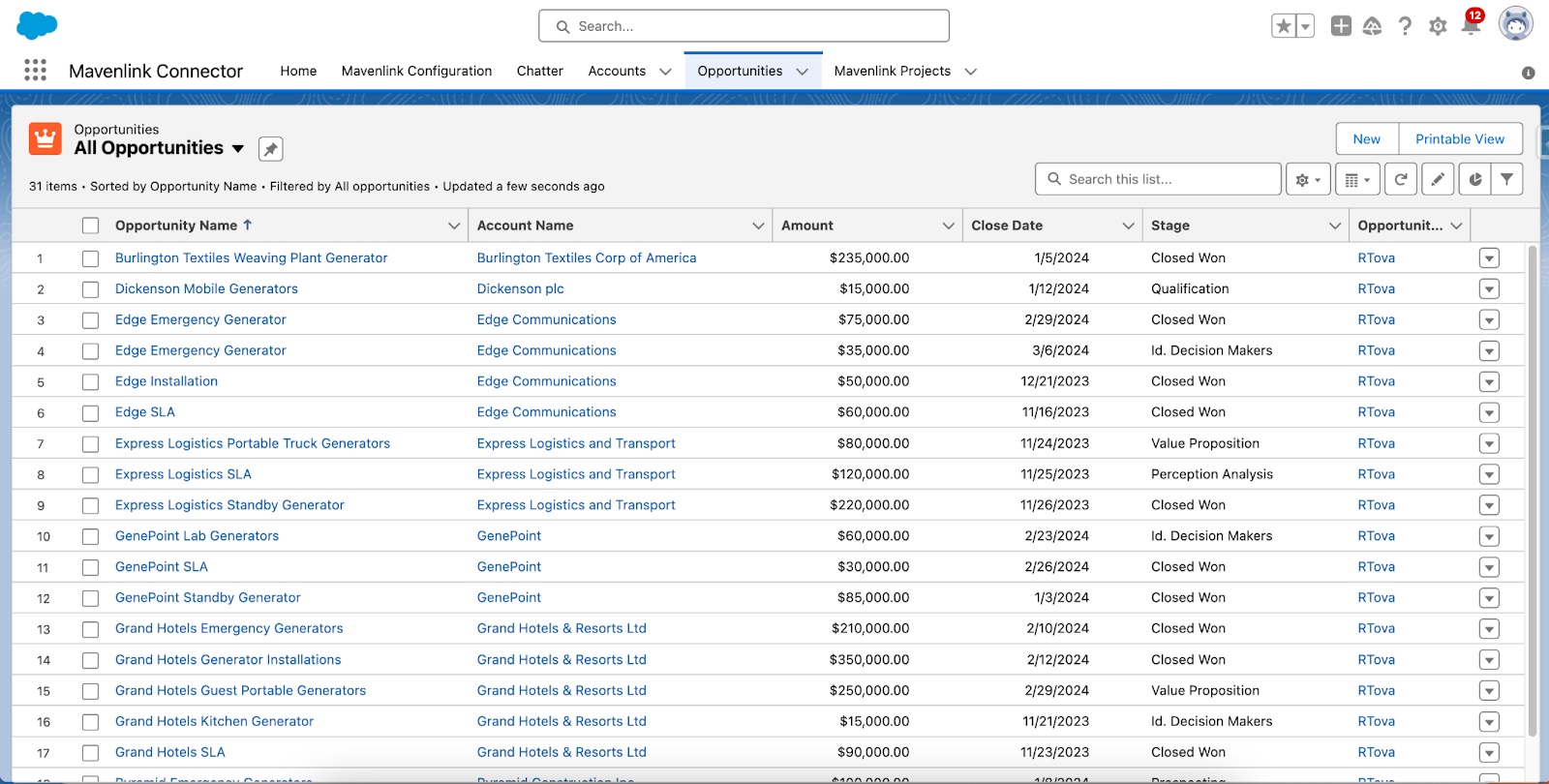Check the Grand Hotels Kitchen Generator checkbox
Viewport: 1549px width, 784px height.
click(x=91, y=722)
